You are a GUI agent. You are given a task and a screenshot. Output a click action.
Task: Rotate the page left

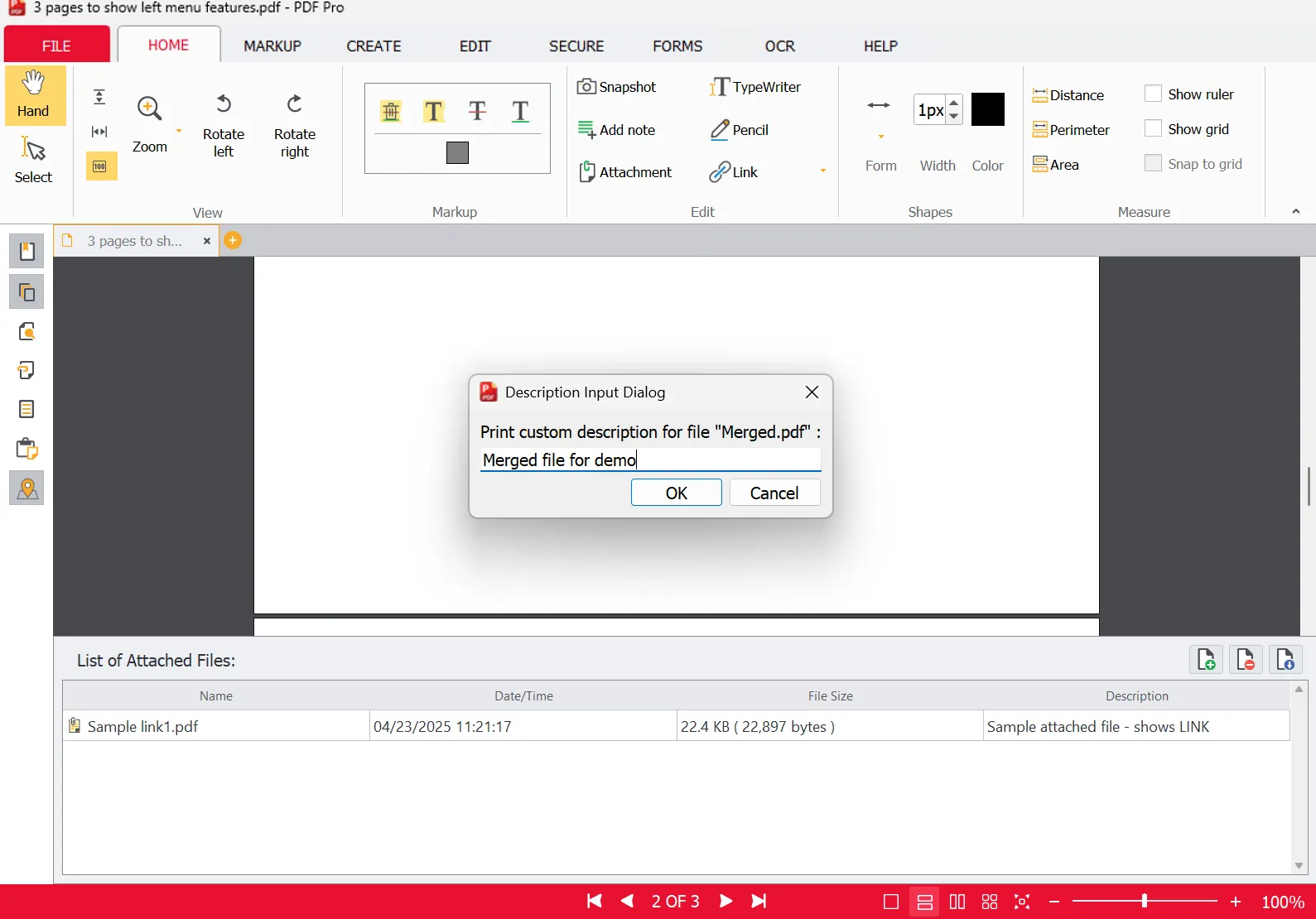pyautogui.click(x=224, y=125)
